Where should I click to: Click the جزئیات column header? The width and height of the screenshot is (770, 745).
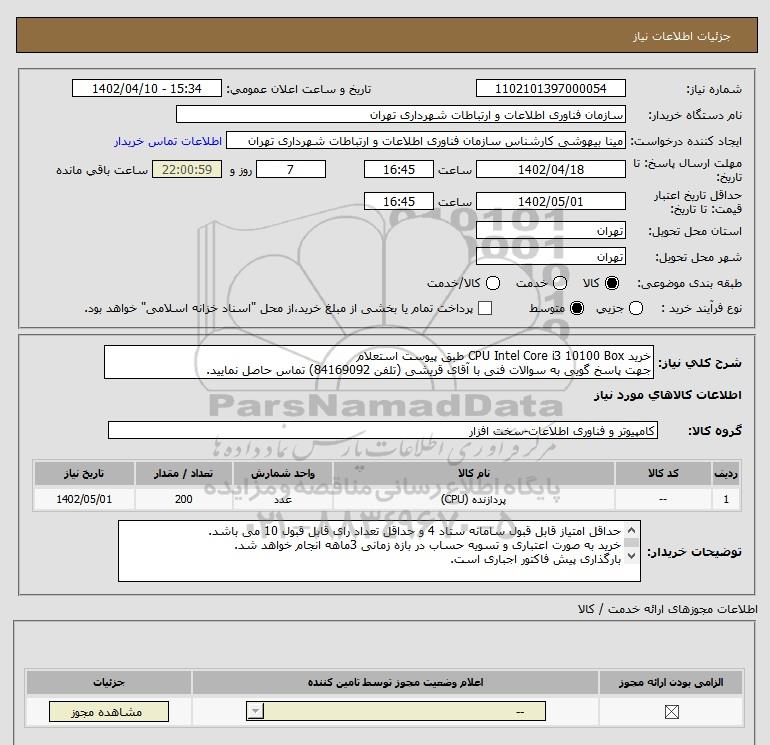click(x=109, y=683)
